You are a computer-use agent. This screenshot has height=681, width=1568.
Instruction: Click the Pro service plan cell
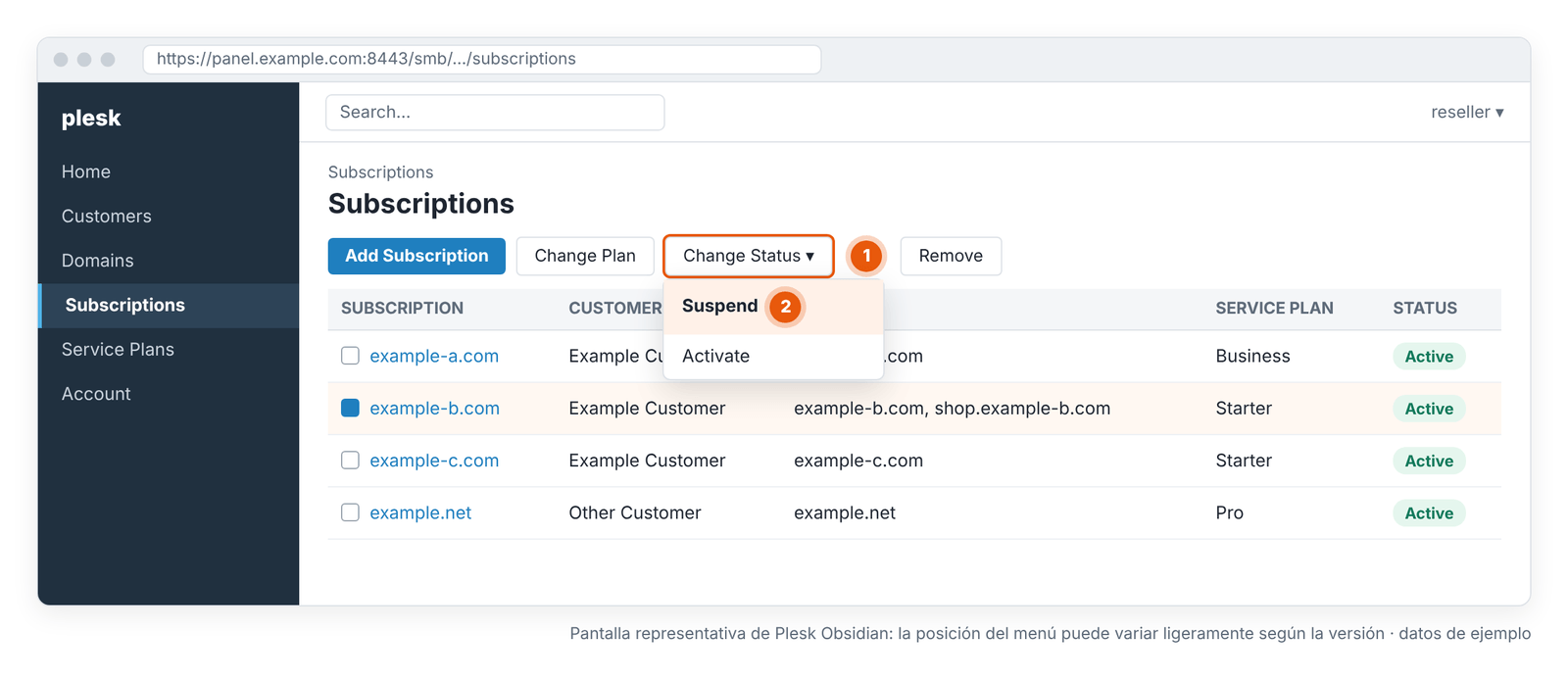click(x=1230, y=512)
